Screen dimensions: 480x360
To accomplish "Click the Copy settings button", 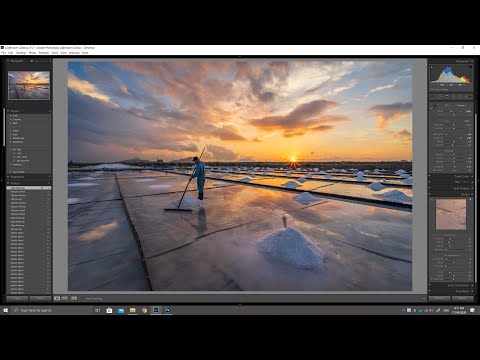I will (17, 298).
